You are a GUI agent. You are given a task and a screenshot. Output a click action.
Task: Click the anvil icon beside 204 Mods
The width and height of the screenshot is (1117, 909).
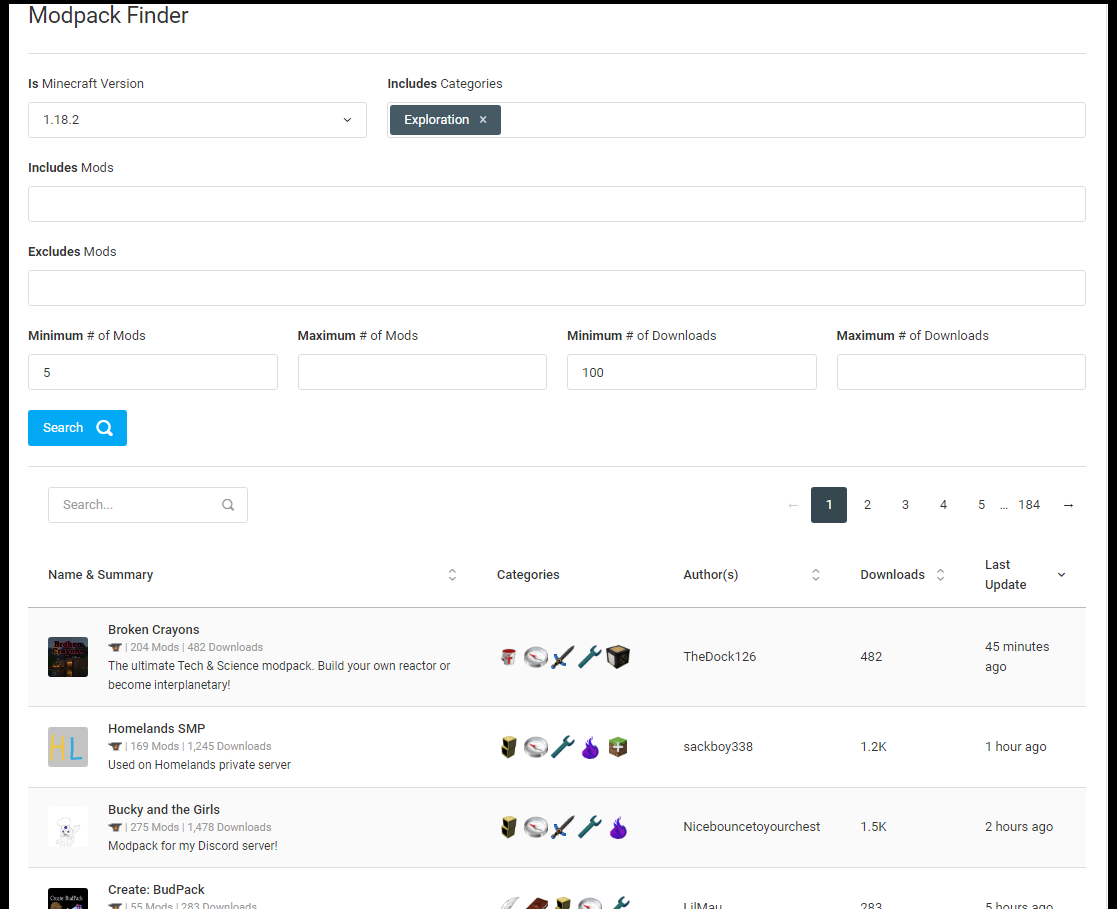pos(115,648)
